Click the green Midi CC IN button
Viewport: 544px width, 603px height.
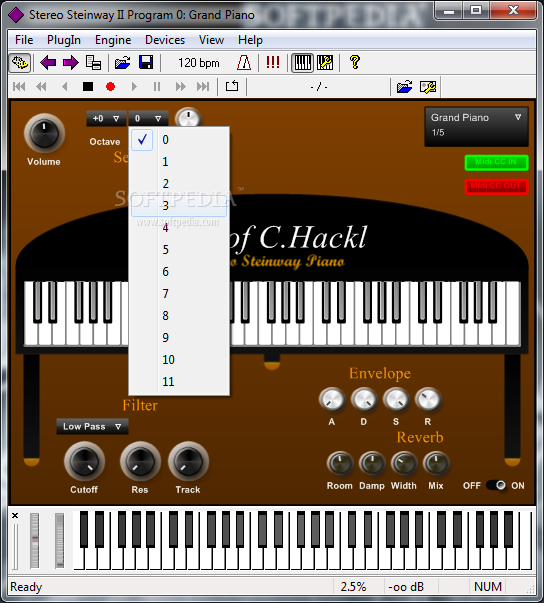tap(496, 162)
